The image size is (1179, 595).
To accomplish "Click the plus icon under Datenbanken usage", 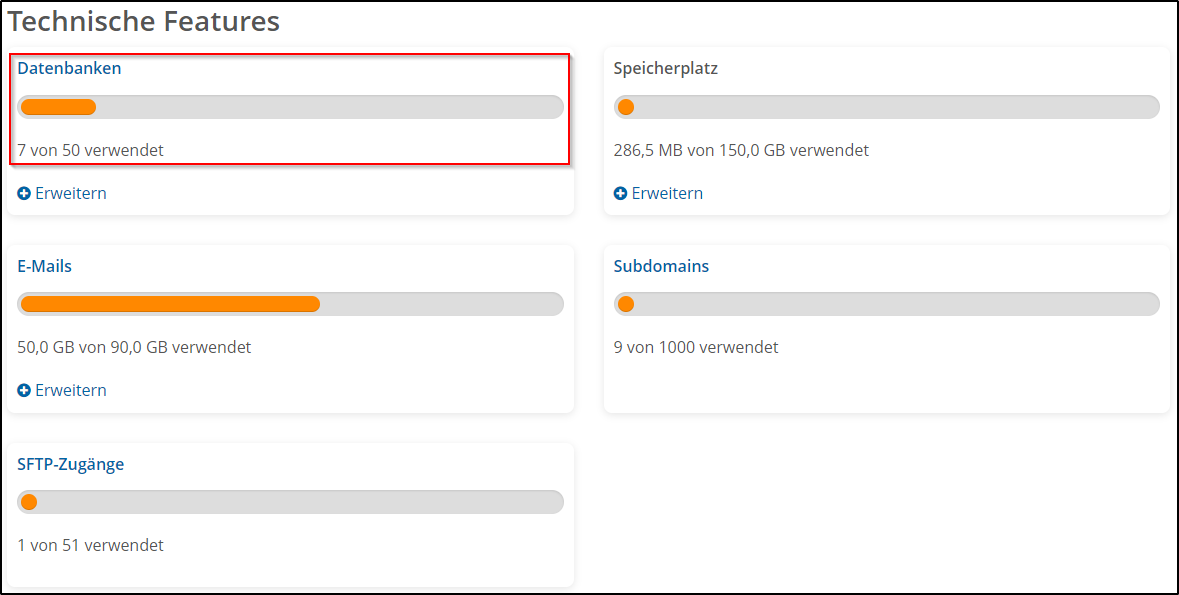I will tap(24, 193).
